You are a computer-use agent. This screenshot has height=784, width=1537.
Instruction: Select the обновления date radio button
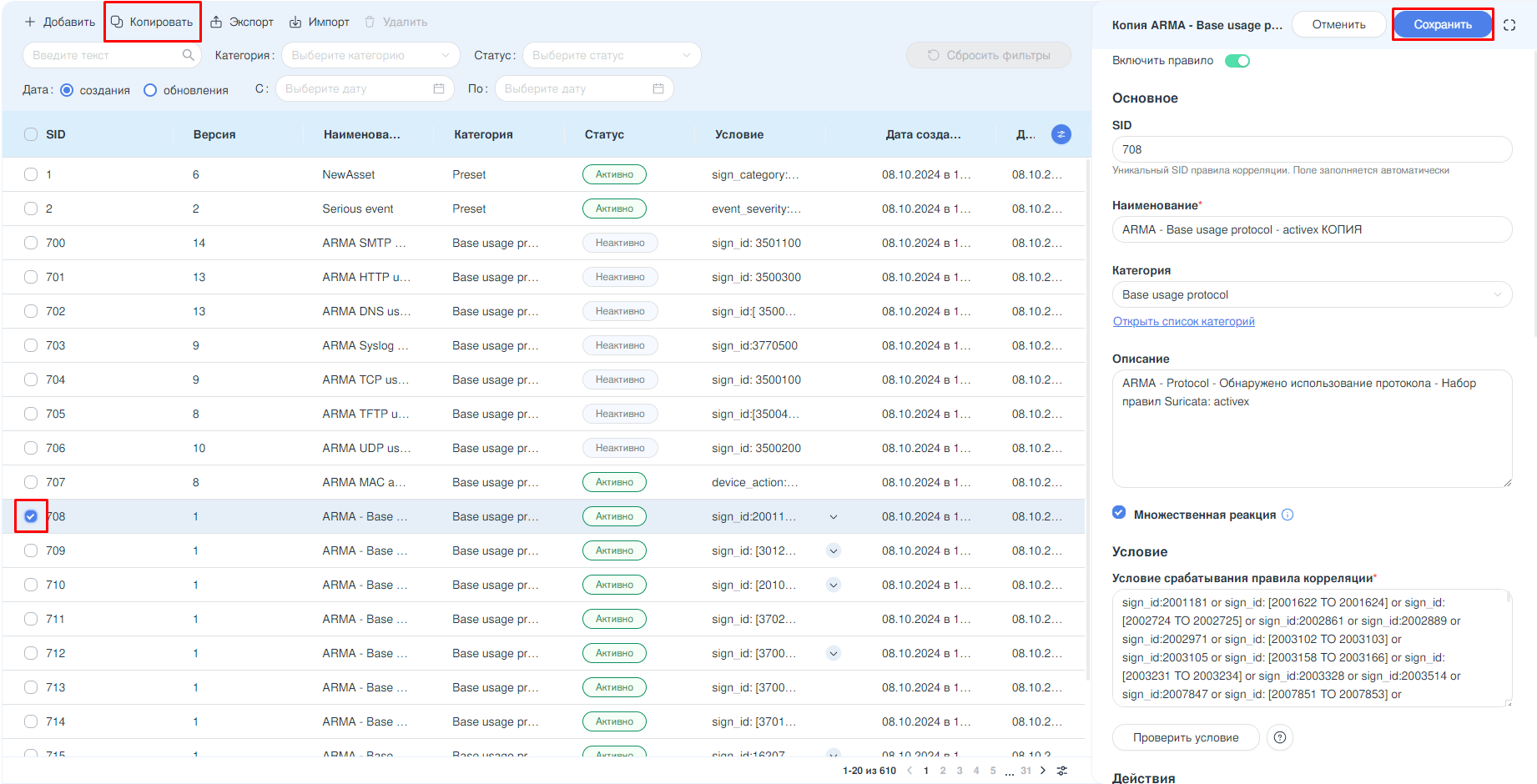[150, 90]
